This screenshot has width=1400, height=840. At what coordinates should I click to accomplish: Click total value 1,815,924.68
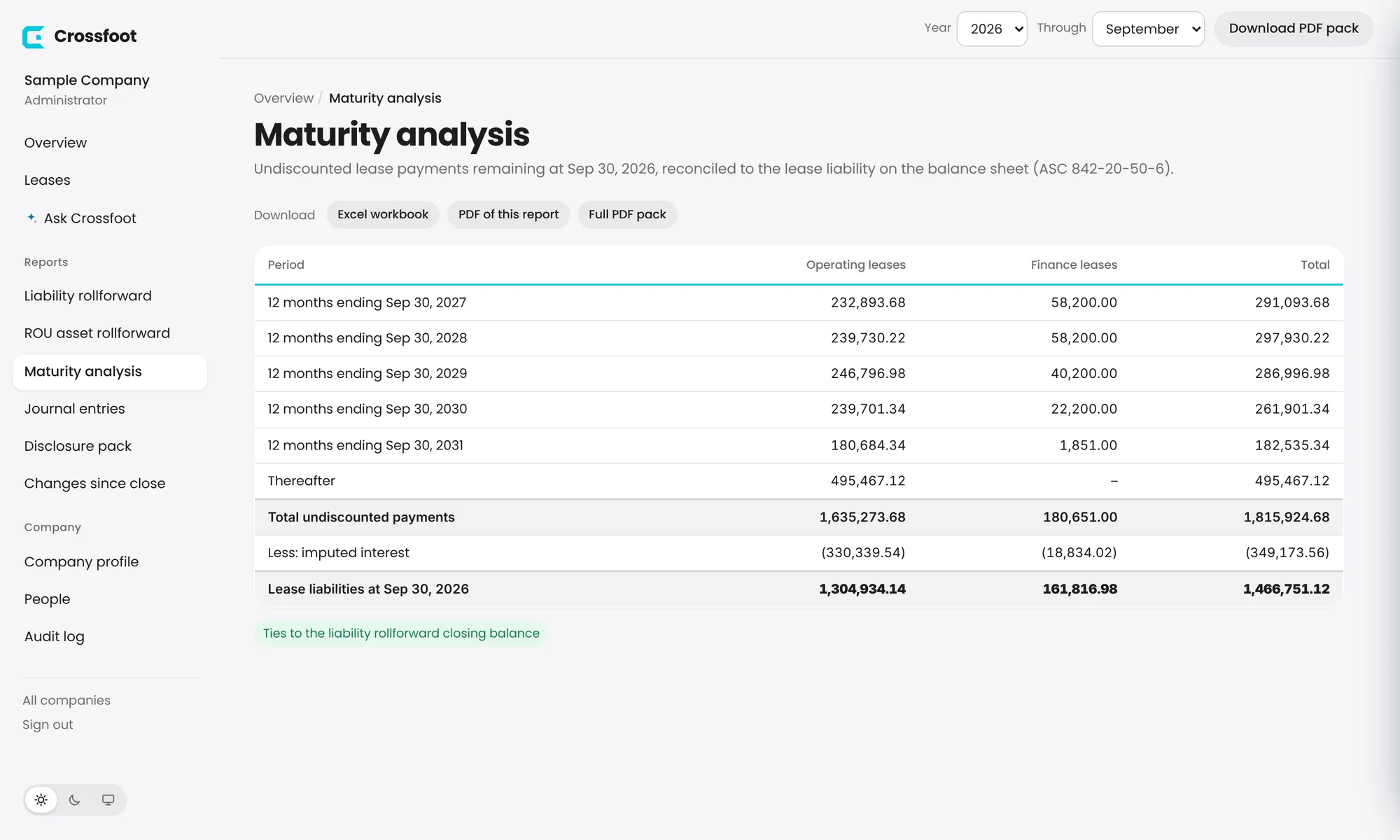tap(1286, 517)
